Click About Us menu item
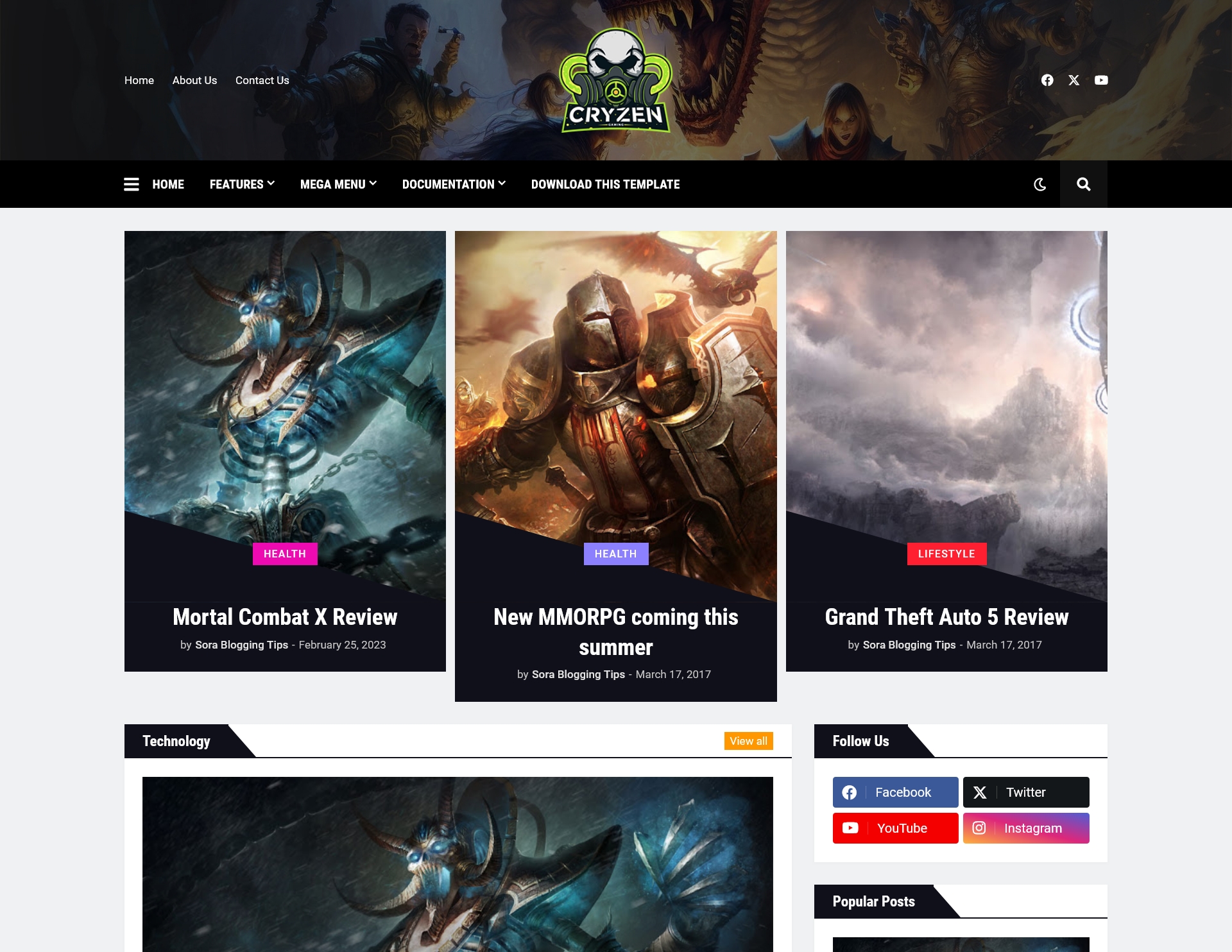This screenshot has width=1232, height=952. tap(194, 80)
